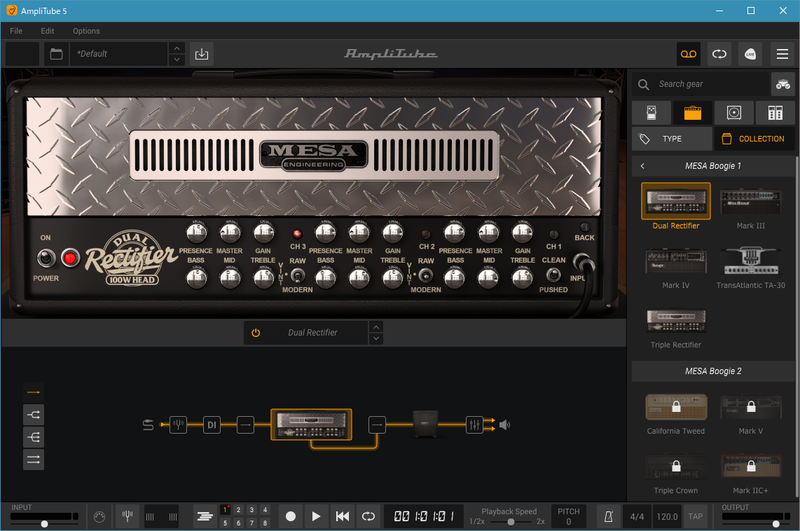Open the Edit menu
Image resolution: width=800 pixels, height=531 pixels.
click(x=47, y=31)
